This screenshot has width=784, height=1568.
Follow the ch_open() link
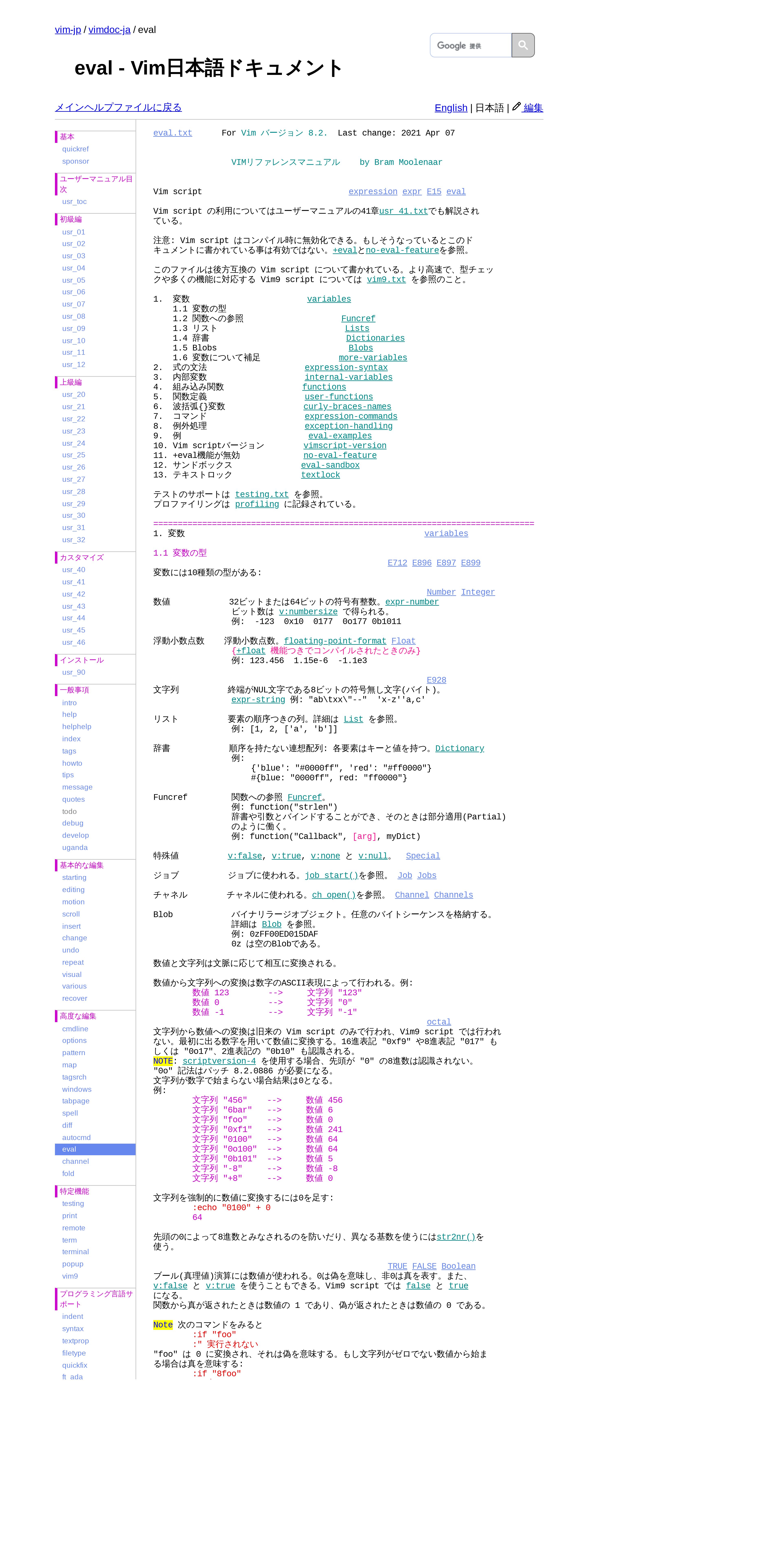[x=334, y=895]
